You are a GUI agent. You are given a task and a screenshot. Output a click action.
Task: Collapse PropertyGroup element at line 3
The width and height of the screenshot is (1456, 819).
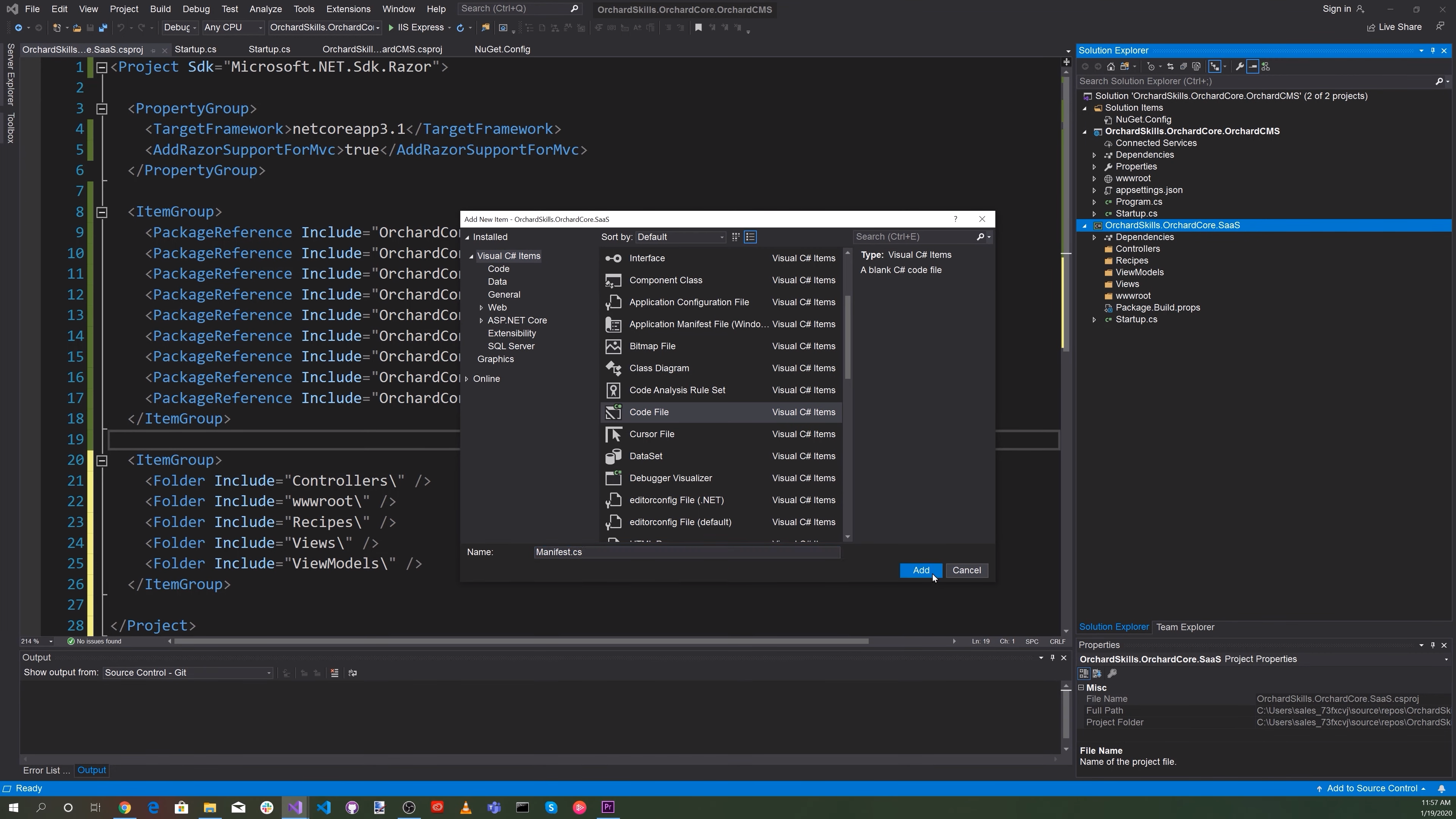tap(102, 108)
